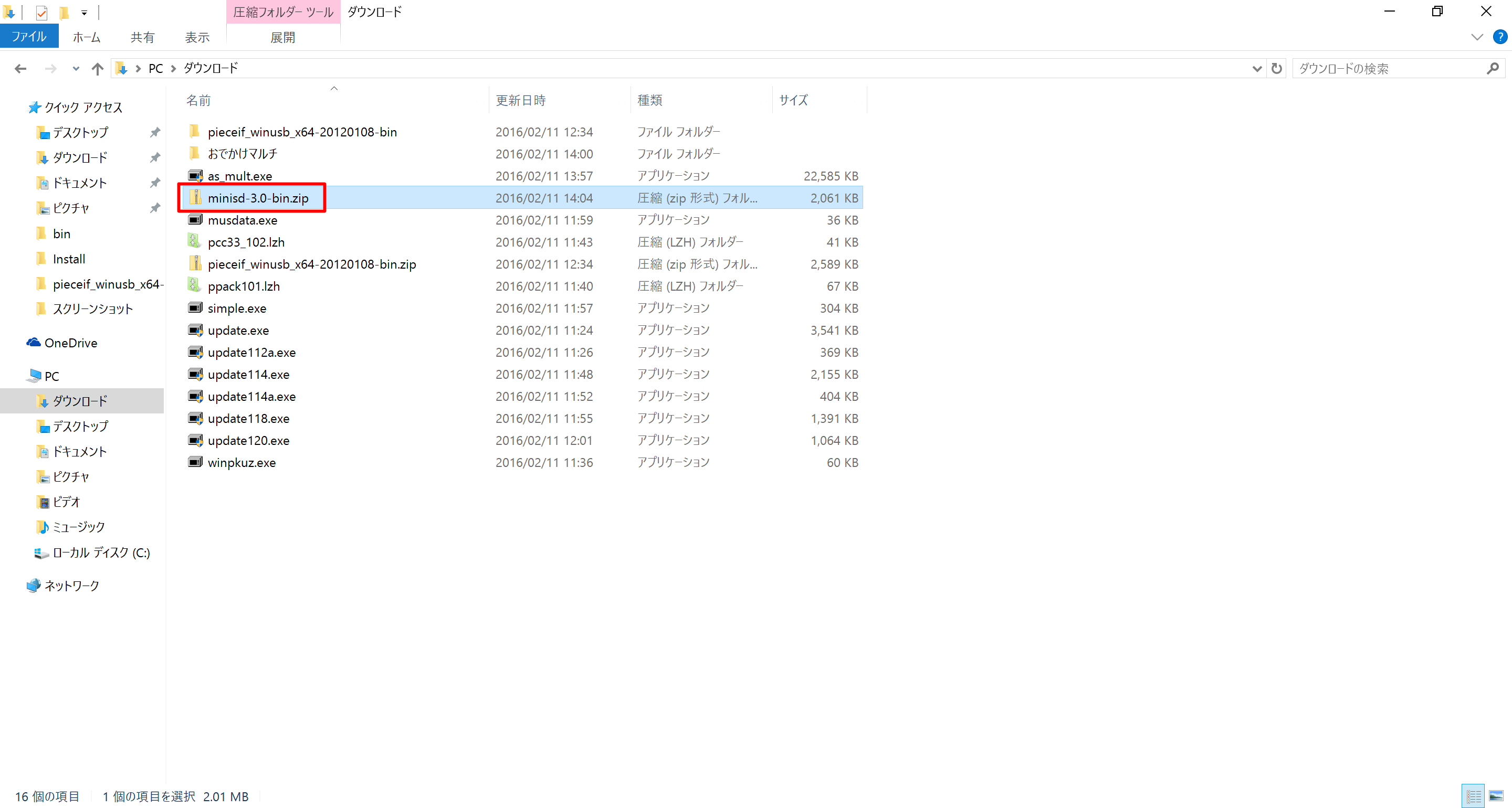Select the ppack101.lzh archive
Image resolution: width=1512 pixels, height=808 pixels.
244,286
